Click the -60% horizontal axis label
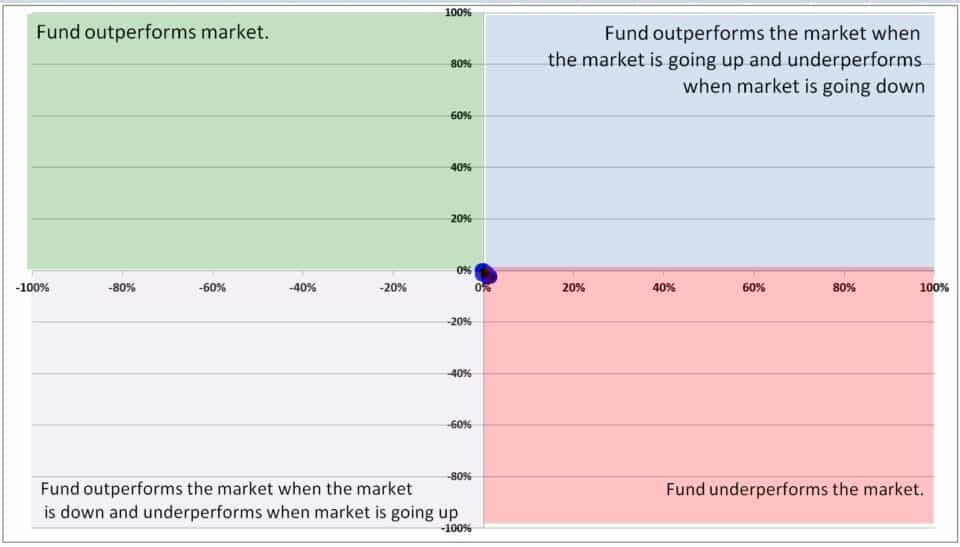Viewport: 960px width, 547px height. pyautogui.click(x=212, y=287)
